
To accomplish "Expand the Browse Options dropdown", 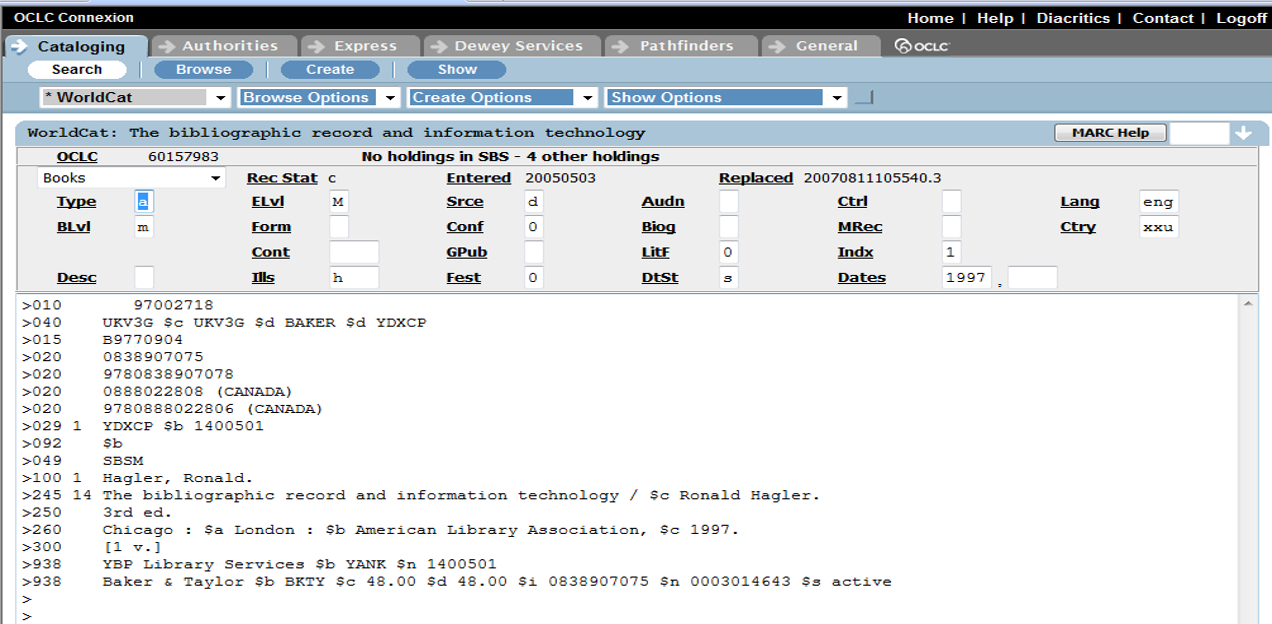I will pos(390,98).
